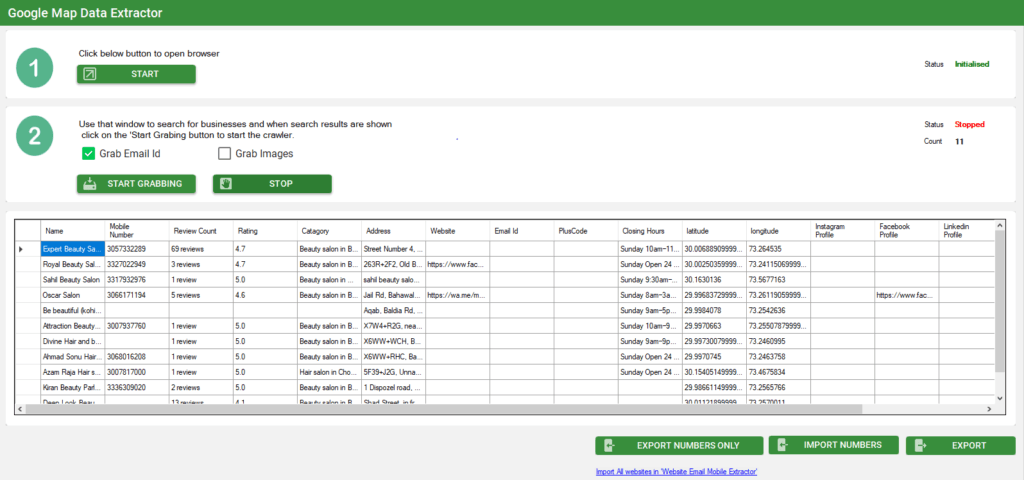
Task: Sort by the Name column header
Action: point(73,231)
